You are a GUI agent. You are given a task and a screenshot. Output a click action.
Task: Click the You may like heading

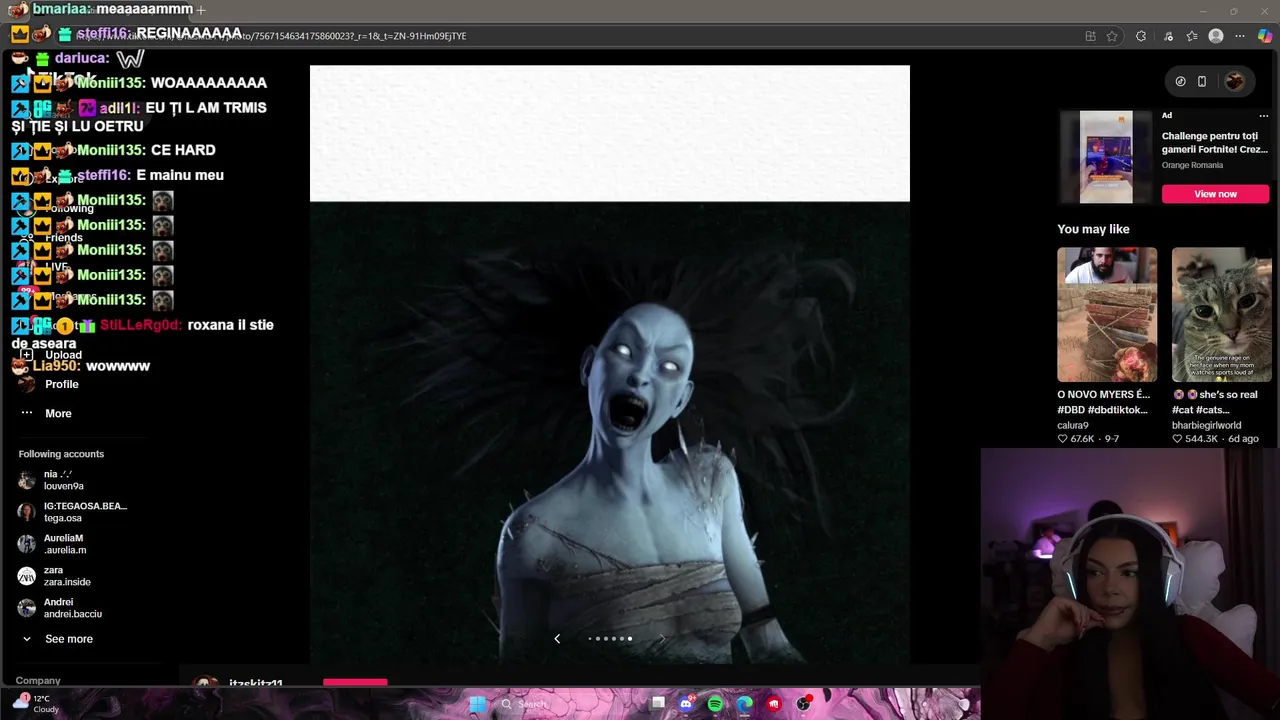click(1093, 229)
